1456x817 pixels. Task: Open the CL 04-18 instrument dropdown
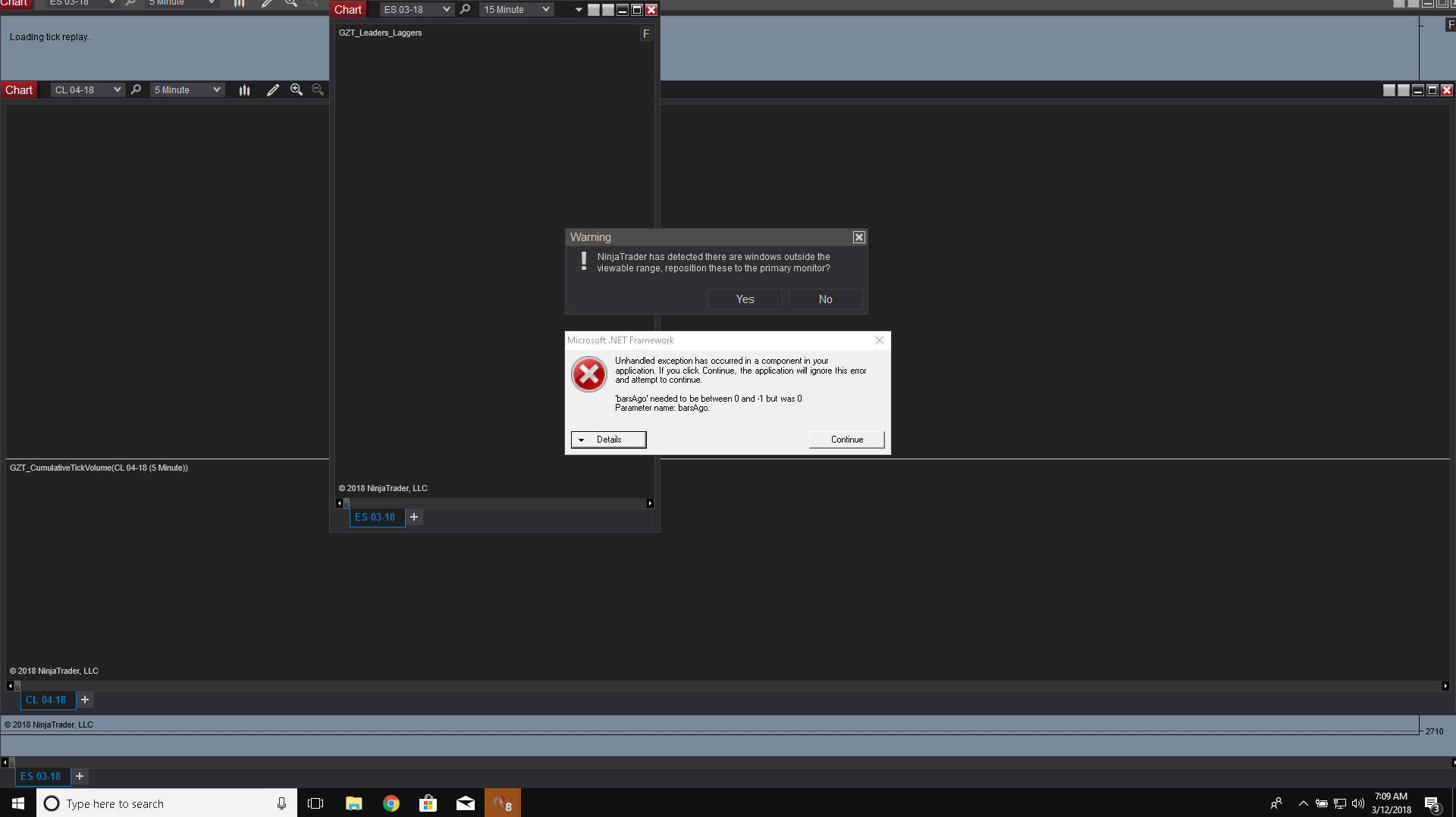[x=88, y=90]
